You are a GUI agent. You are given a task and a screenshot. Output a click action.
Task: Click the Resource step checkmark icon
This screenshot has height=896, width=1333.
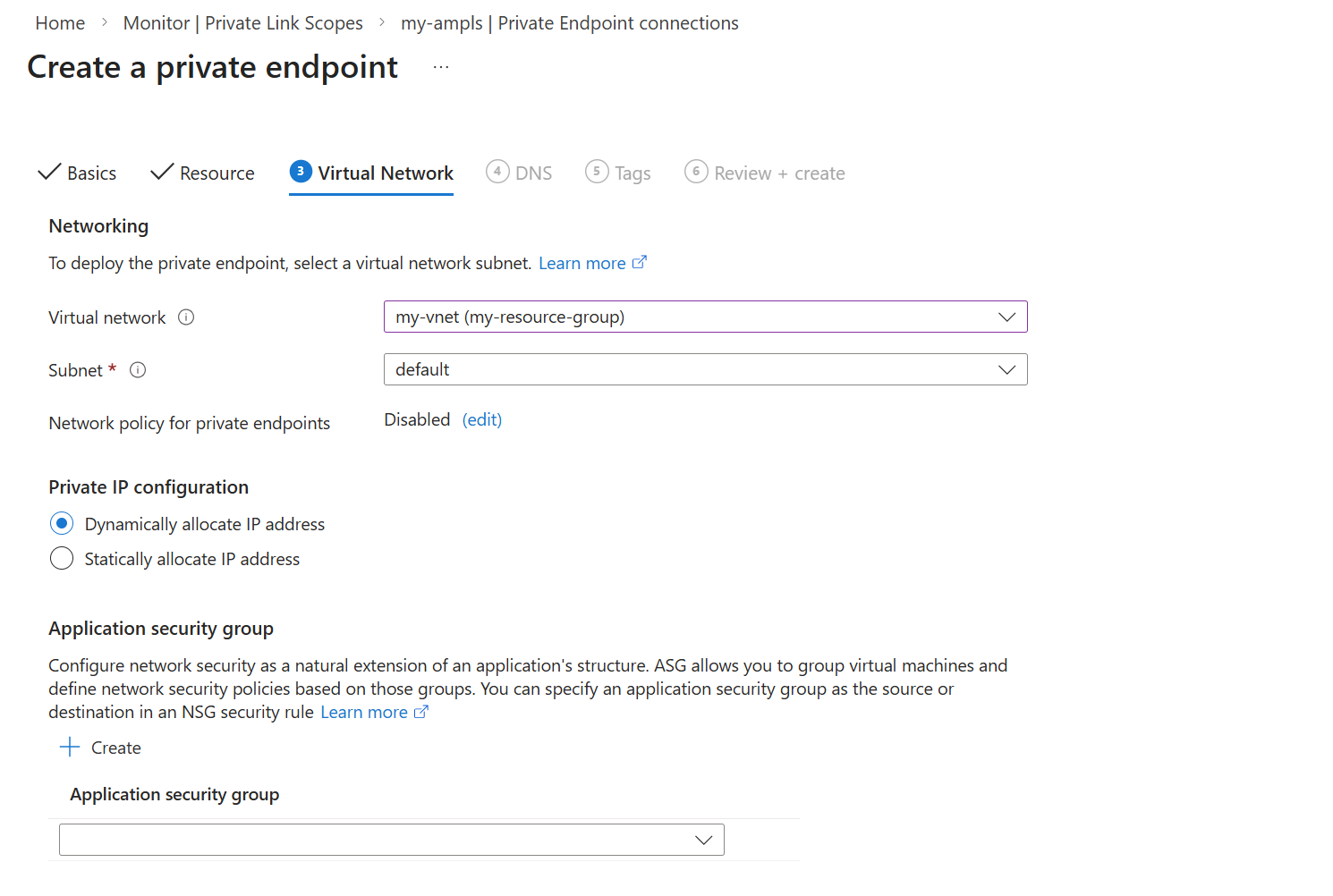coord(162,173)
